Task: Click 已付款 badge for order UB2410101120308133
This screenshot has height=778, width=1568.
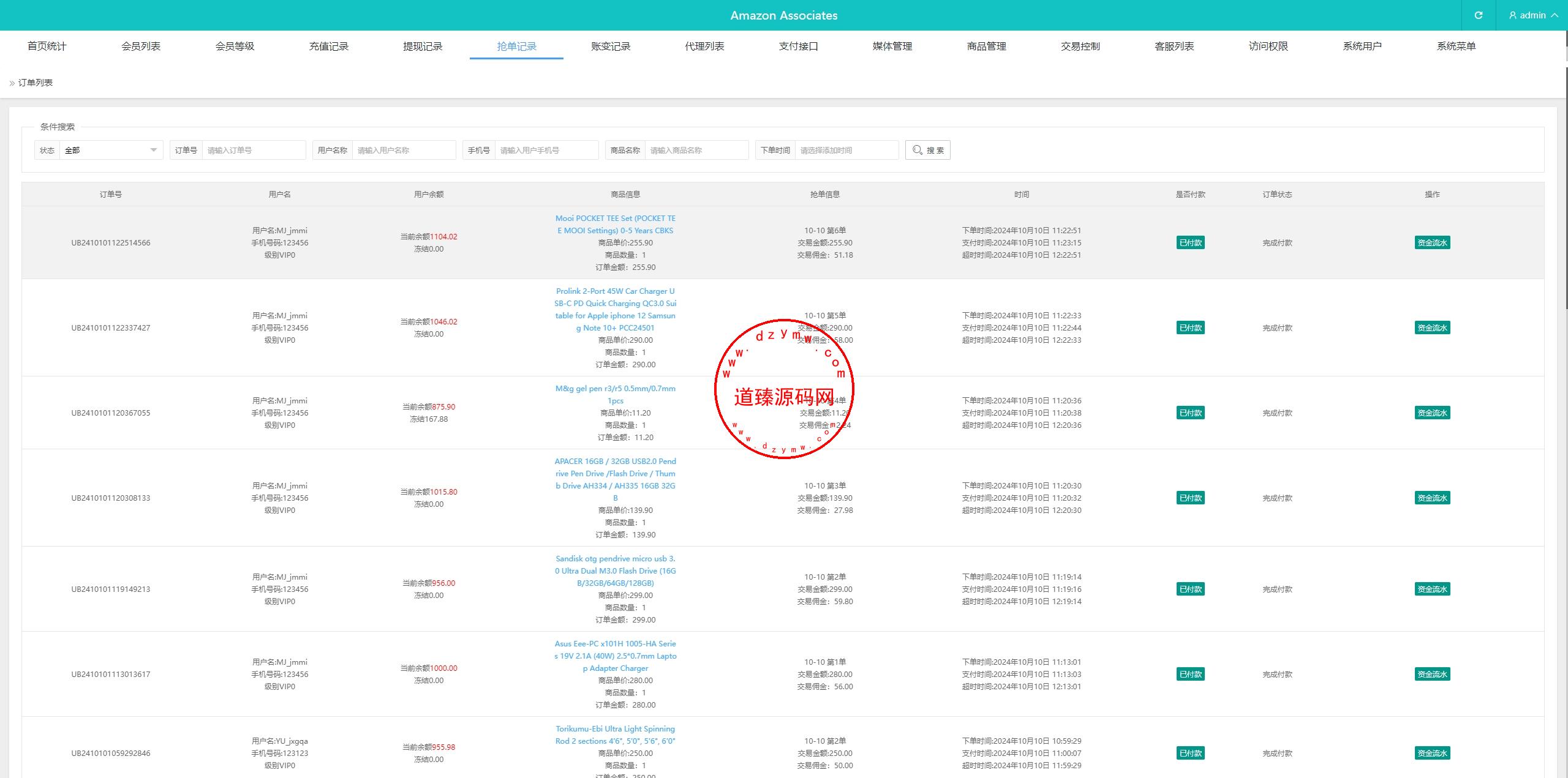Action: [x=1190, y=498]
